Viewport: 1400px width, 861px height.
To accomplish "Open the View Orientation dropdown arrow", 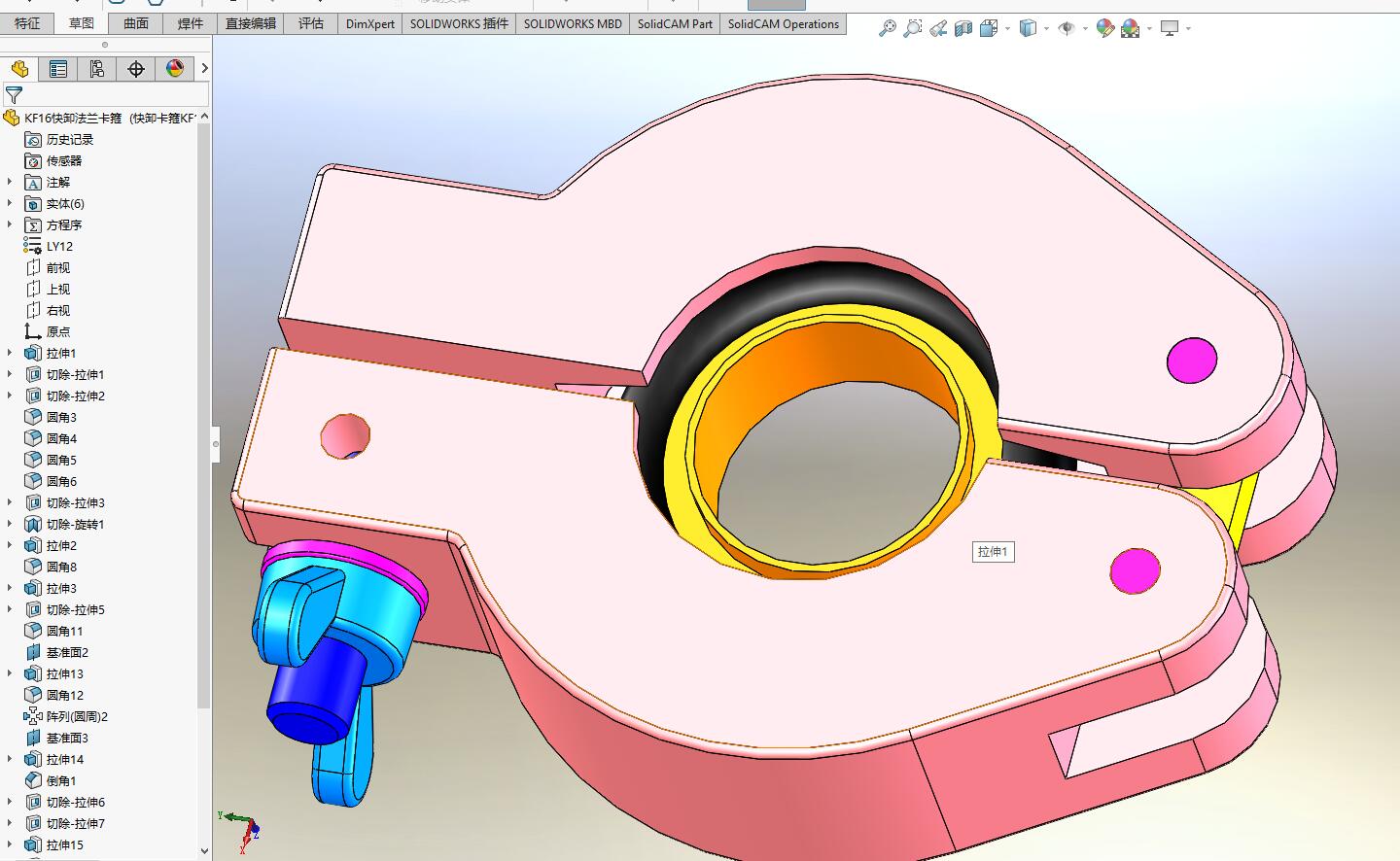I will (x=1007, y=29).
